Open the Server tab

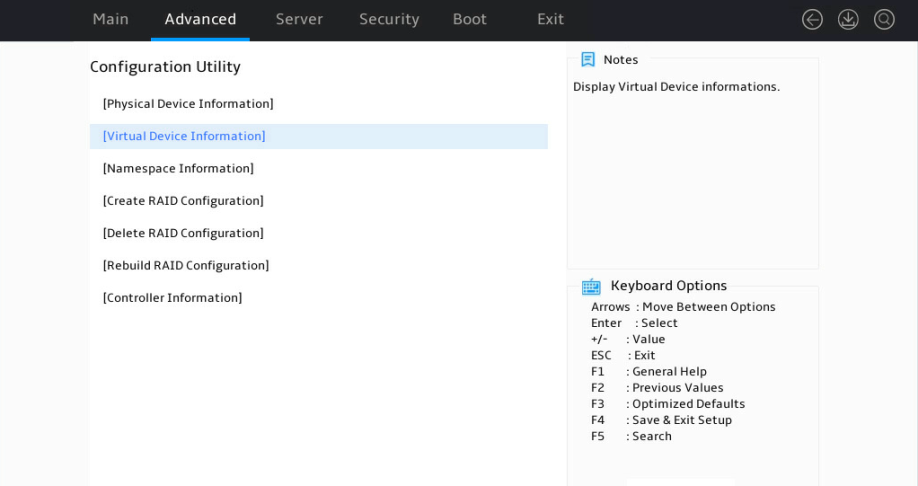(299, 19)
